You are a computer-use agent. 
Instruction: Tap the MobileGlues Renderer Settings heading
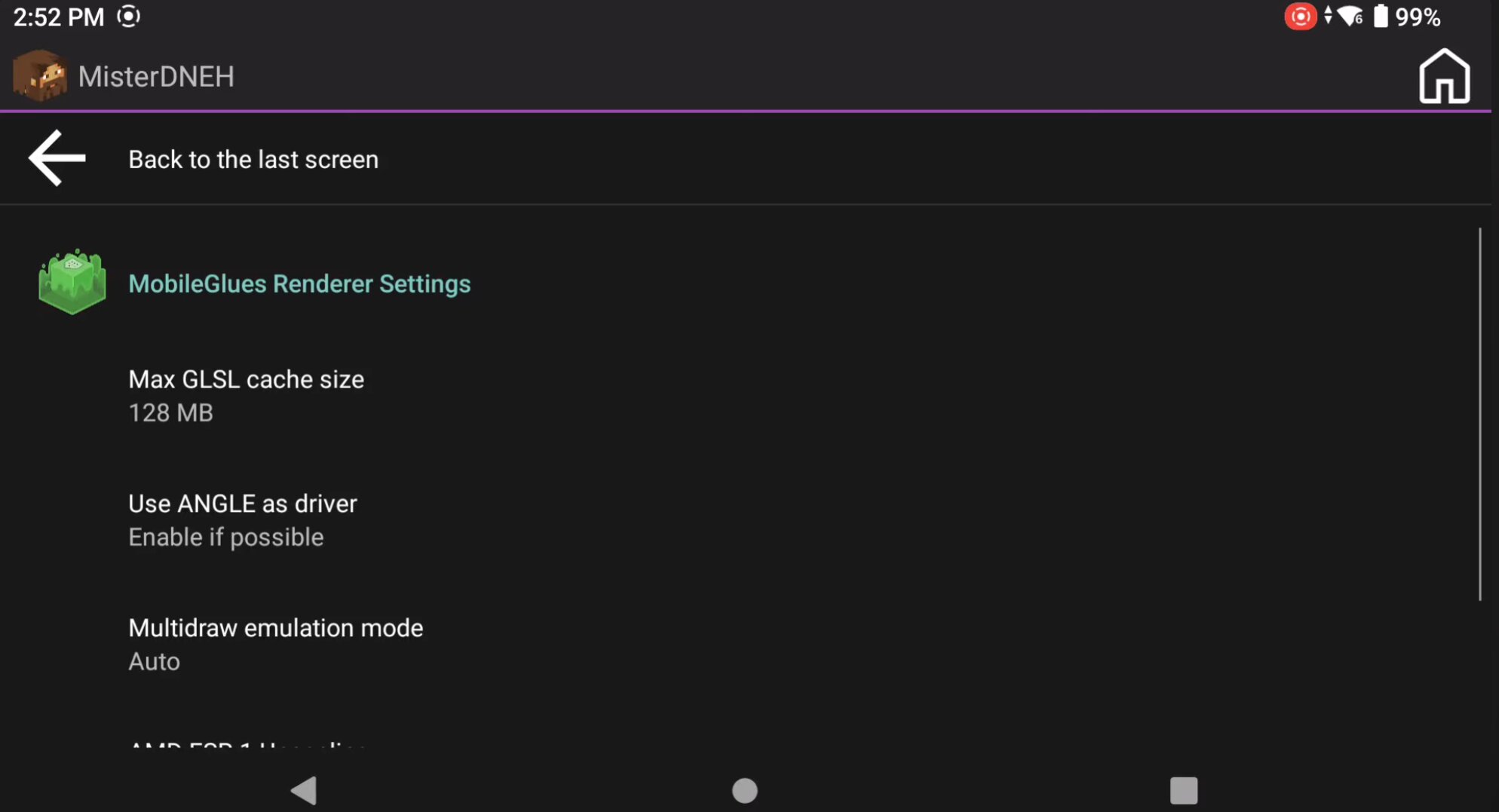[299, 283]
